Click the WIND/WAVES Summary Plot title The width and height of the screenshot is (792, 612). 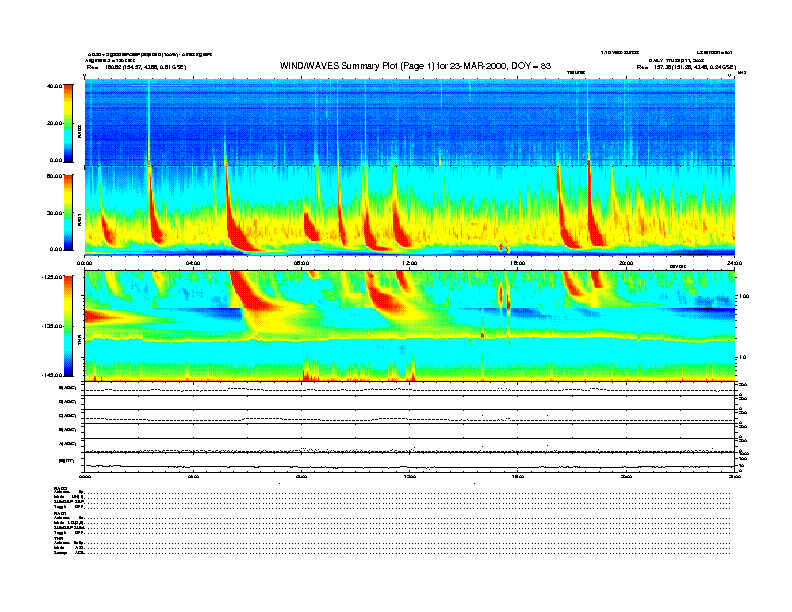415,66
